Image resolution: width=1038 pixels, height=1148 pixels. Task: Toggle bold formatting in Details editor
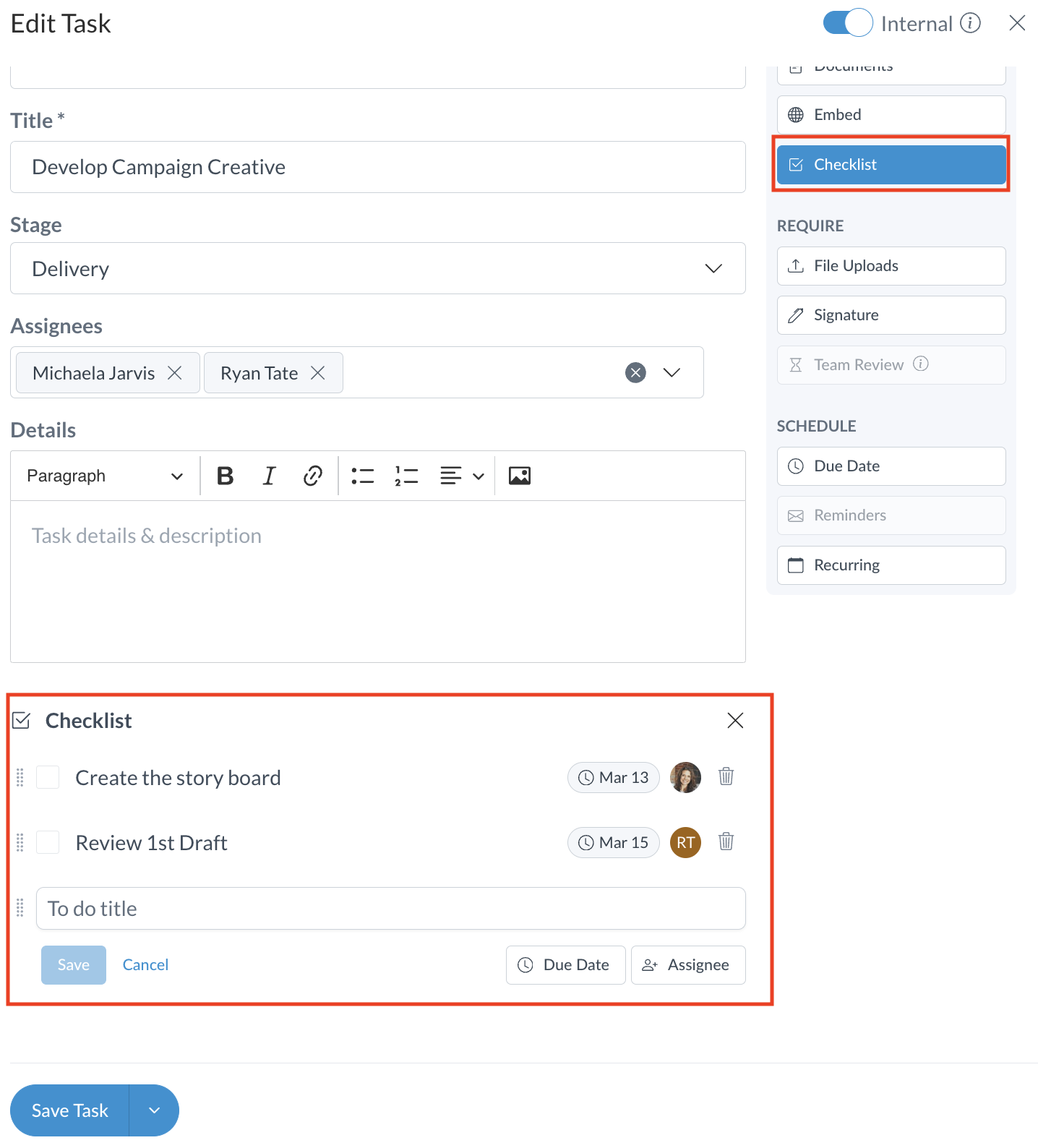(x=226, y=476)
